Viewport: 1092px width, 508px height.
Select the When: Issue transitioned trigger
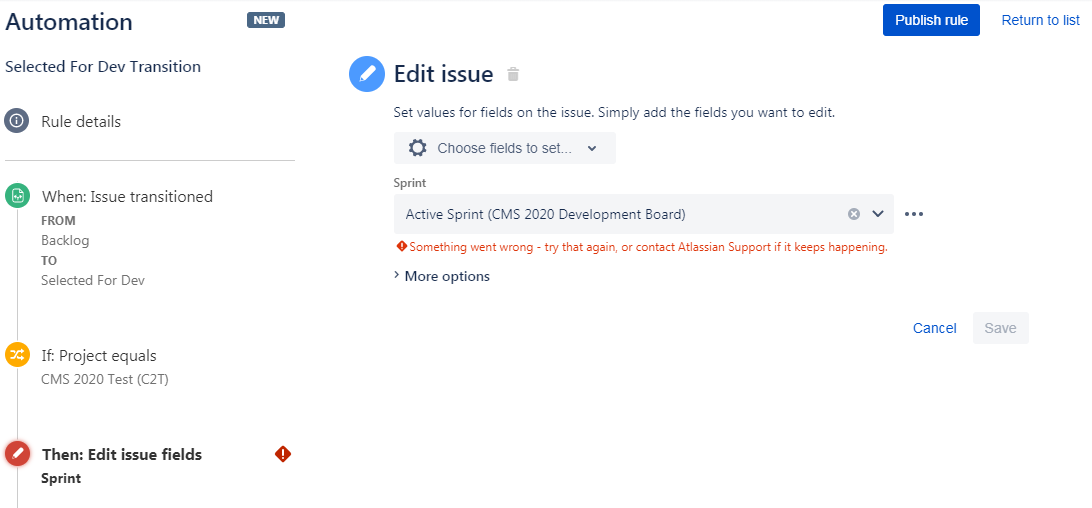(127, 197)
